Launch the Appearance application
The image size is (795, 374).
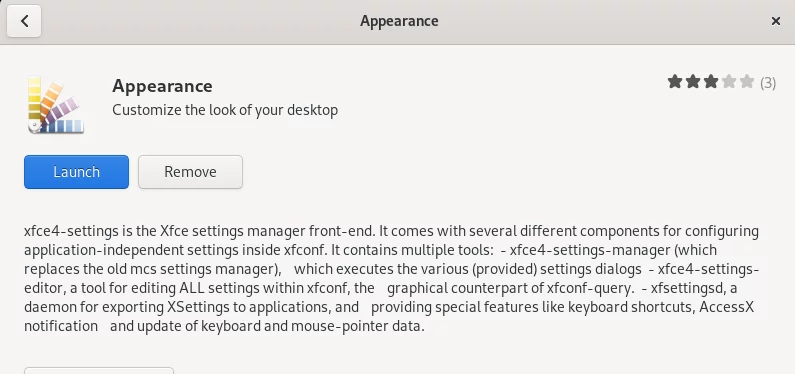[77, 172]
